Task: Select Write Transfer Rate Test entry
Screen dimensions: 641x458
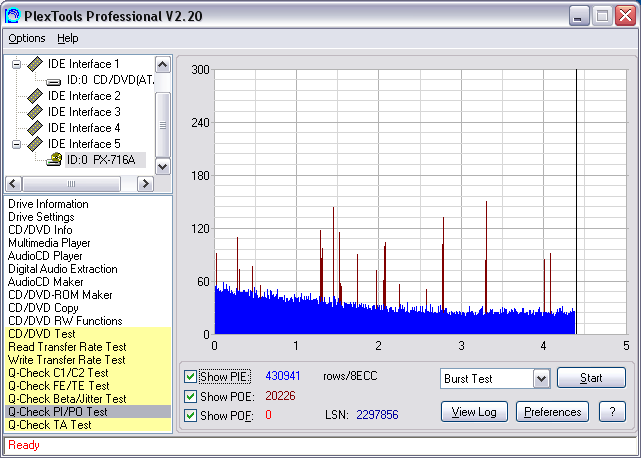Action: 88,360
